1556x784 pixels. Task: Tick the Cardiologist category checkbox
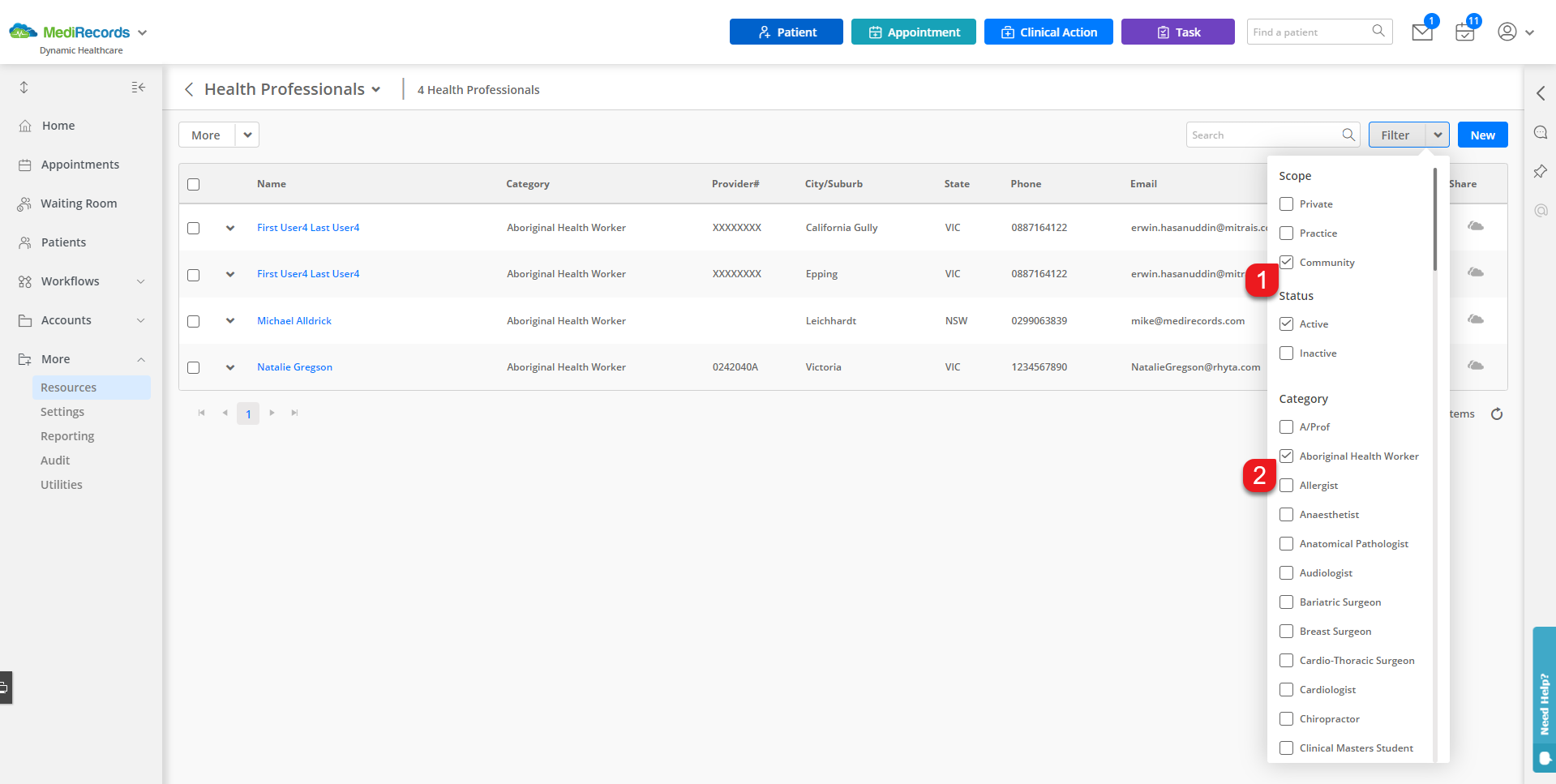click(1286, 689)
